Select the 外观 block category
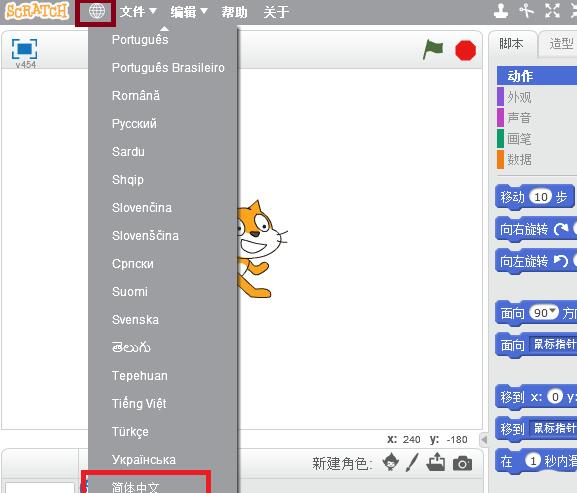Image resolution: width=577 pixels, height=493 pixels. coord(537,97)
